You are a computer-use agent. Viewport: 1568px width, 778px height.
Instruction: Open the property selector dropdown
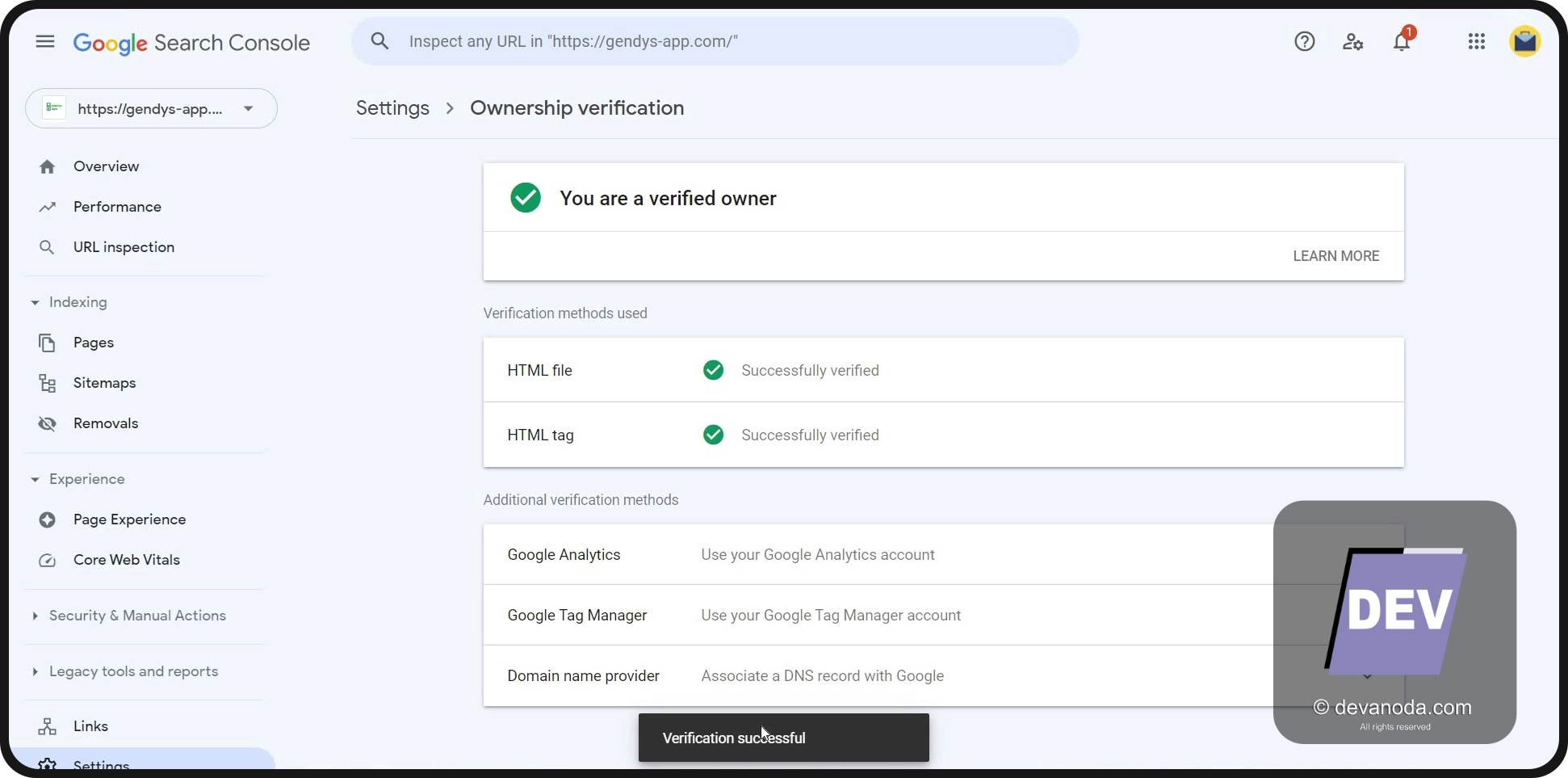pos(151,108)
